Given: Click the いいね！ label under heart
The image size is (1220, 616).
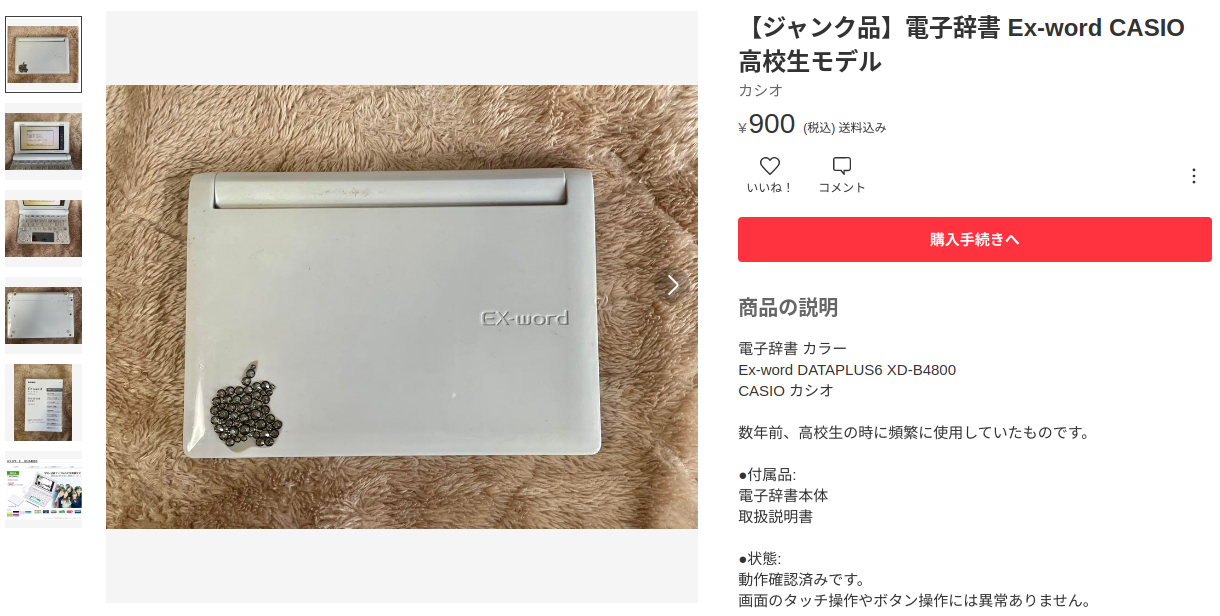Looking at the screenshot, I should tap(769, 188).
